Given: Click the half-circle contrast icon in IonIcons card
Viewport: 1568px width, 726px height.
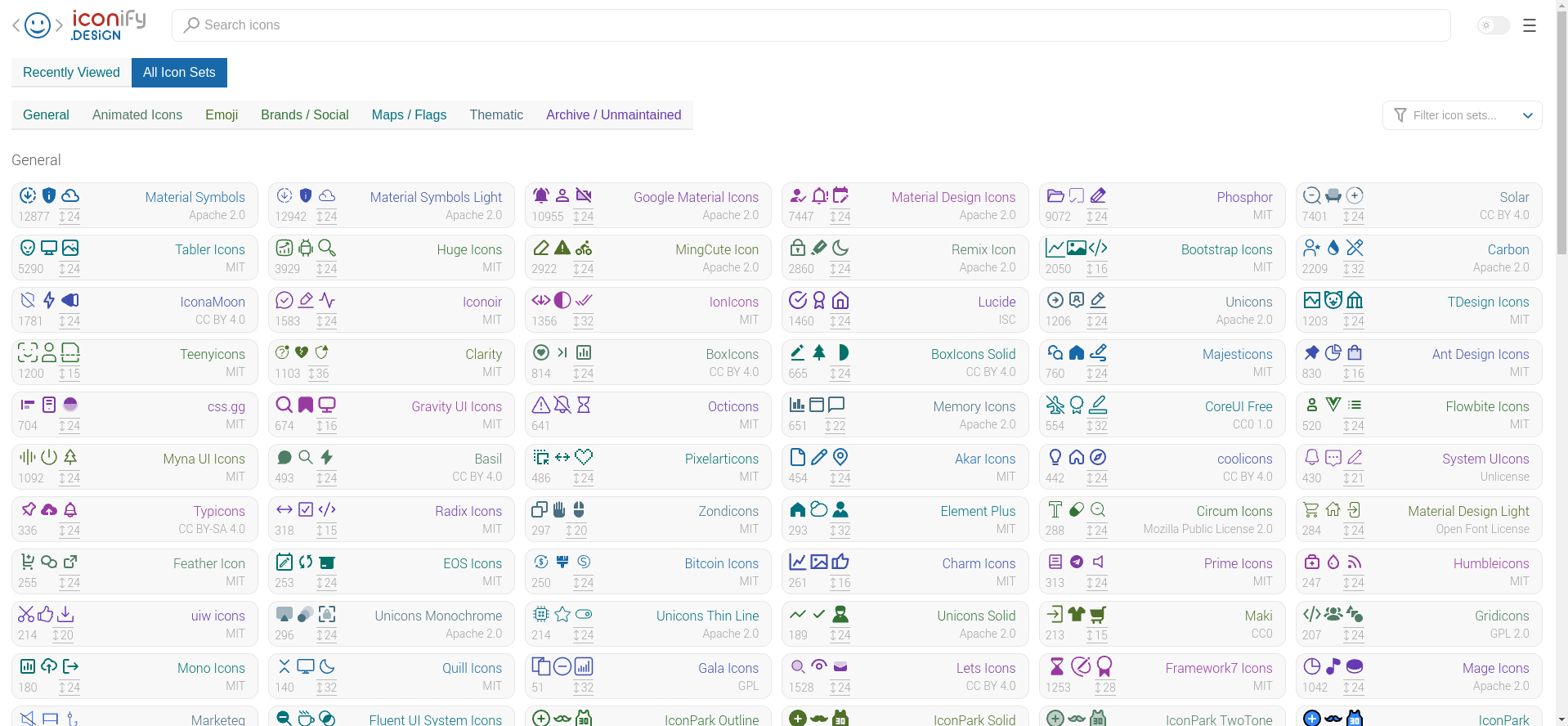Looking at the screenshot, I should 562,300.
